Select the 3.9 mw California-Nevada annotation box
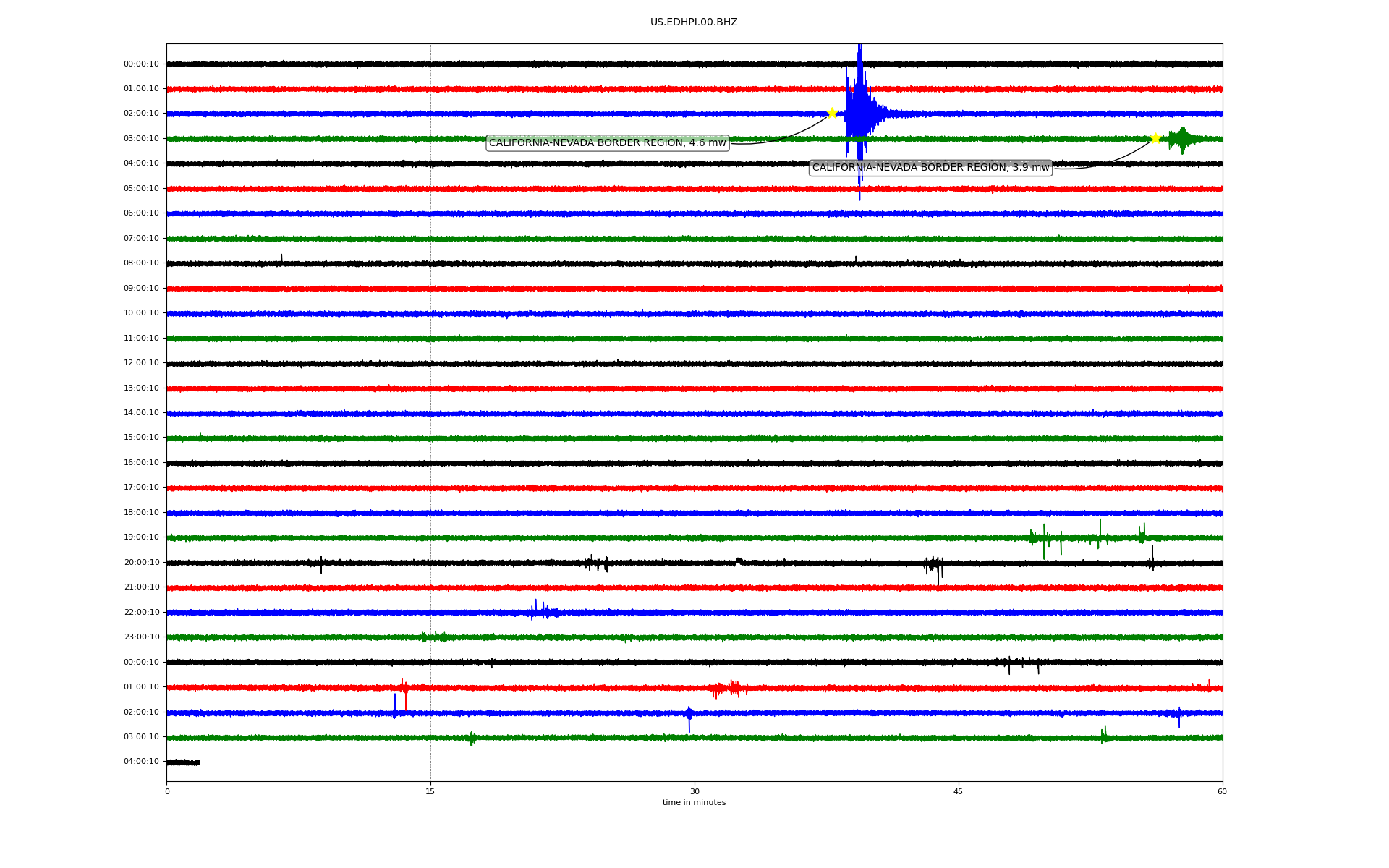Viewport: 1389px width, 868px height. point(930,168)
